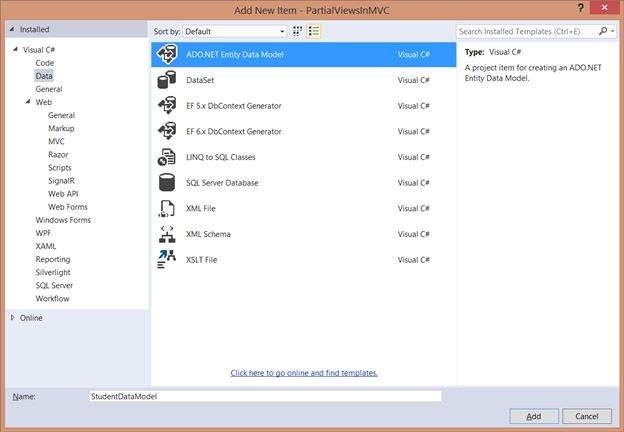Image resolution: width=624 pixels, height=432 pixels.
Task: Click the Installed header label
Action: click(35, 29)
